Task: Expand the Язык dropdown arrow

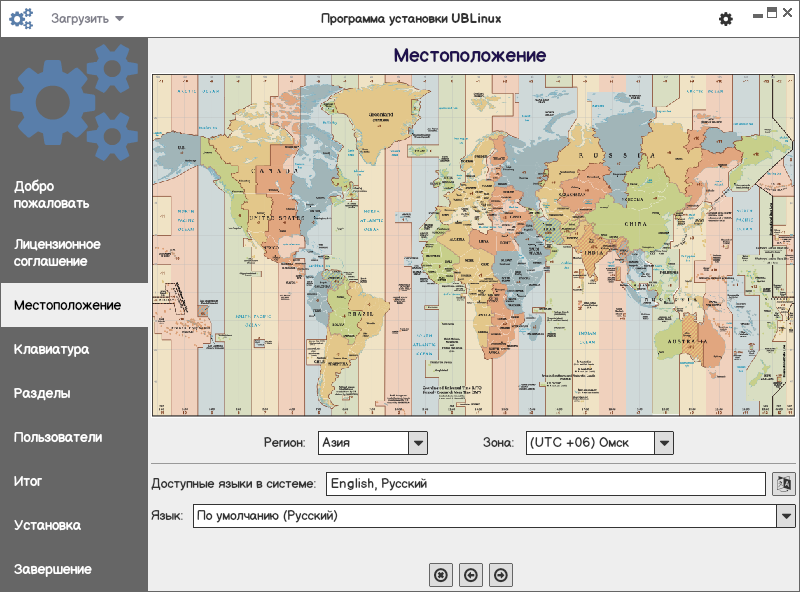Action: click(786, 516)
